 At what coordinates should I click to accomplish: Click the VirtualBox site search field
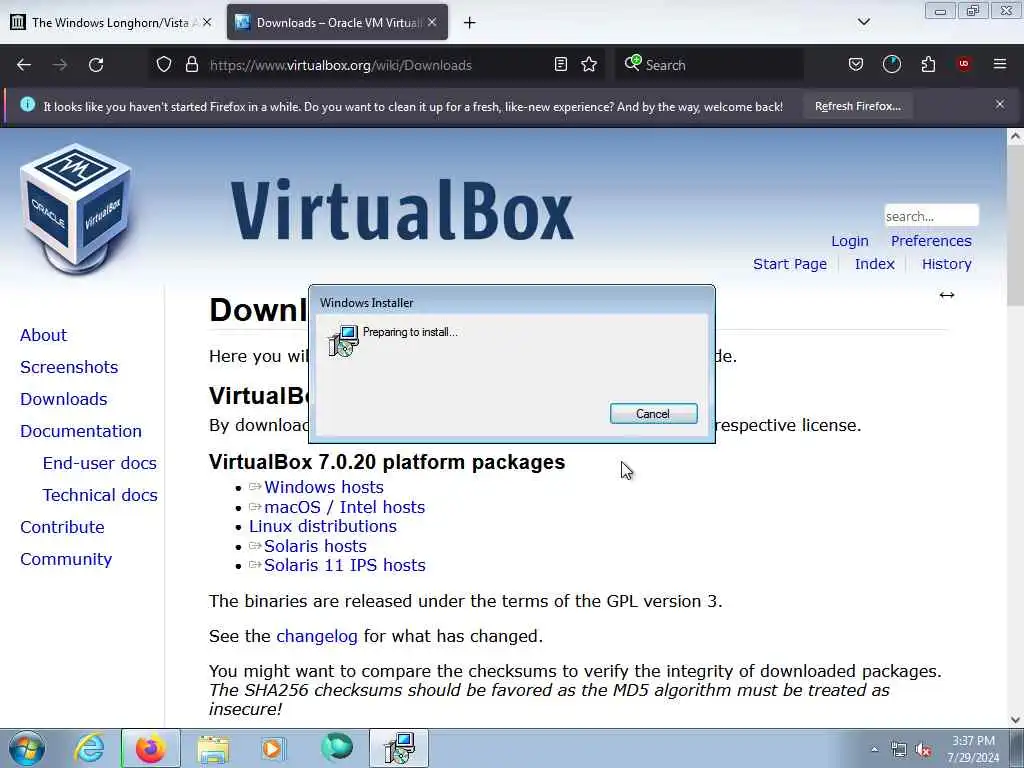(931, 216)
